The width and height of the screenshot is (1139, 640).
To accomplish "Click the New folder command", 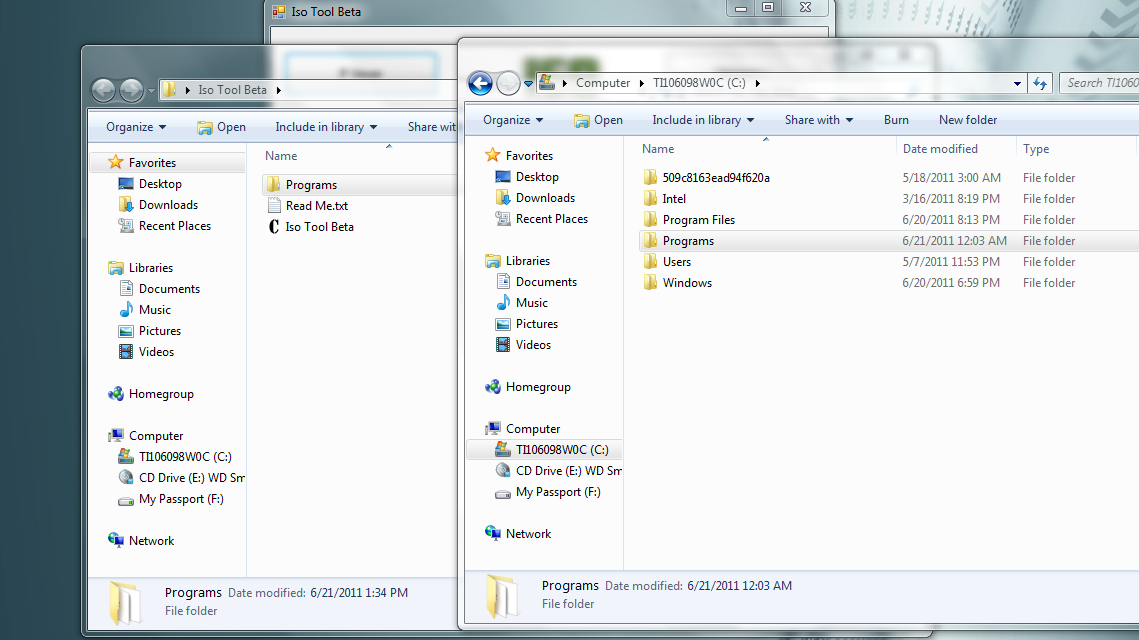I will coord(967,119).
